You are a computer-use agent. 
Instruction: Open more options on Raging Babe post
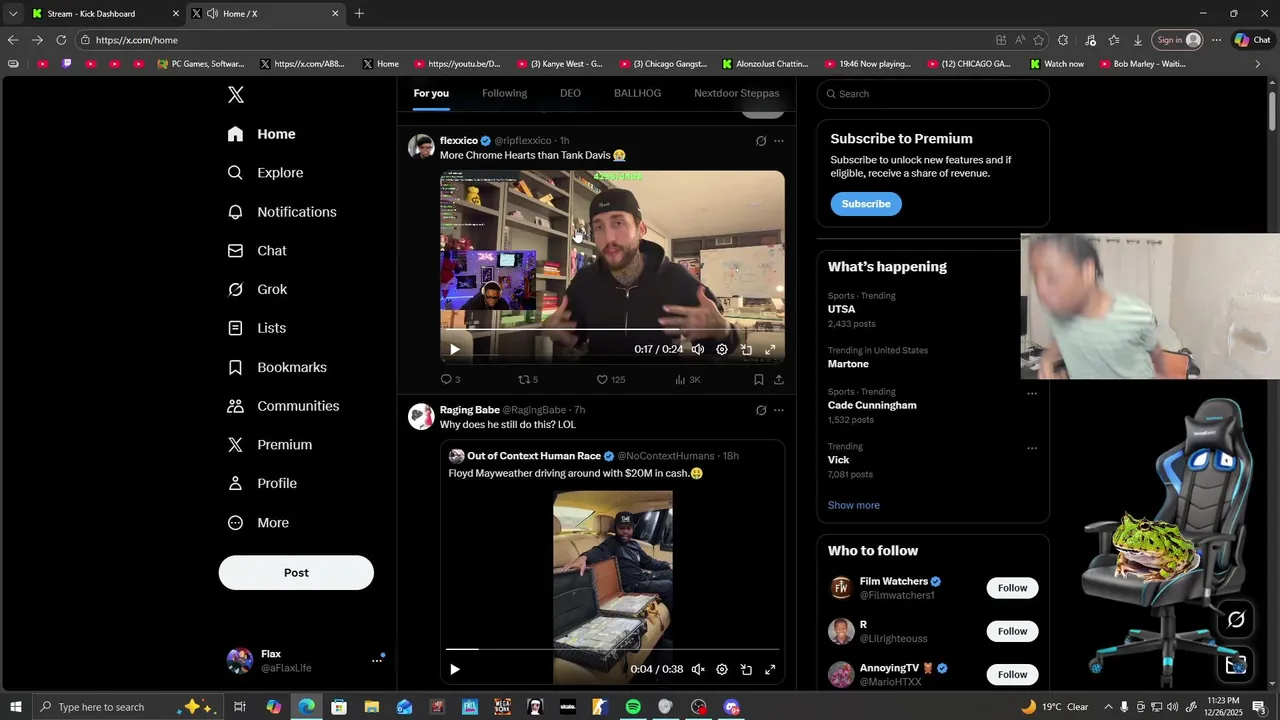click(779, 410)
